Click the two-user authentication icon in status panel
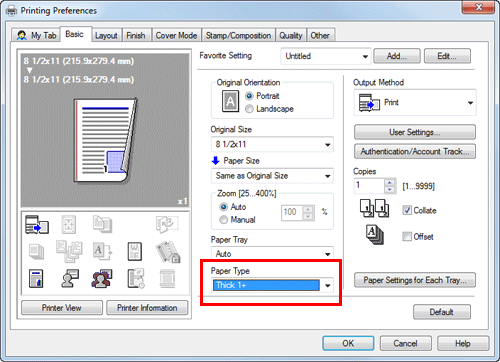This screenshot has height=362, width=500. [101, 279]
